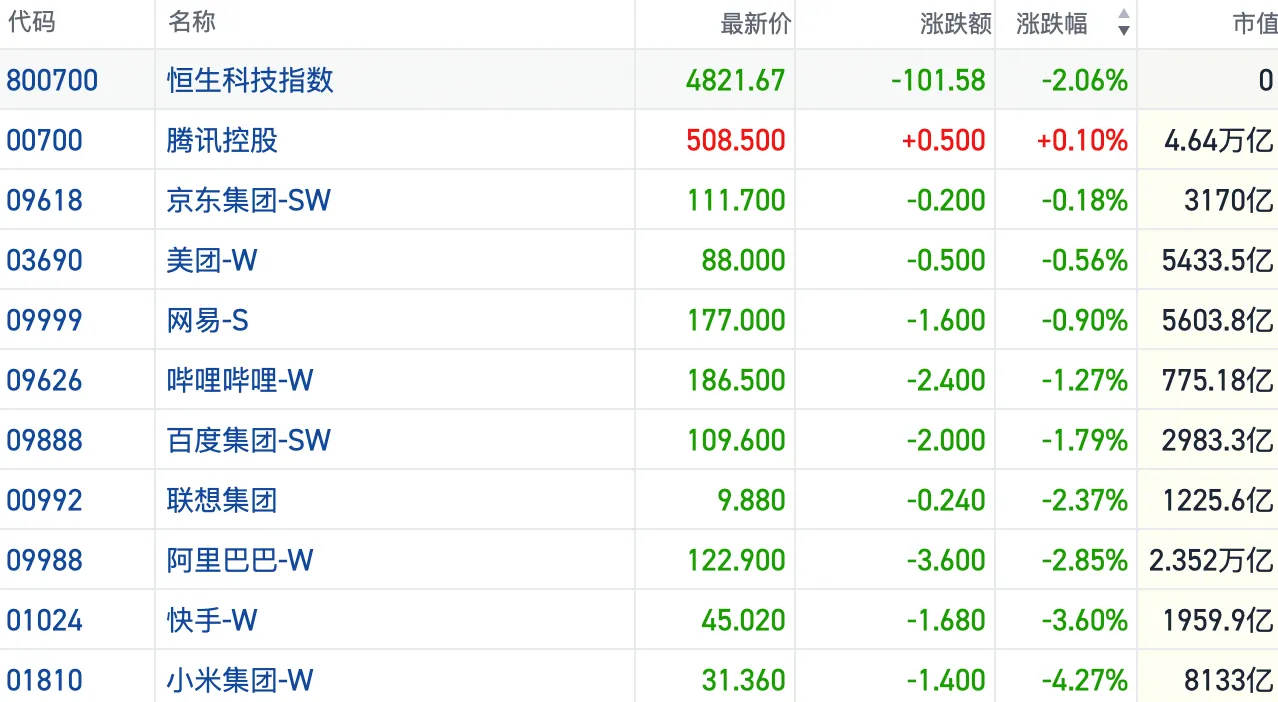Sort the table by 最新价 column
The height and width of the screenshot is (702, 1278).
[755, 24]
